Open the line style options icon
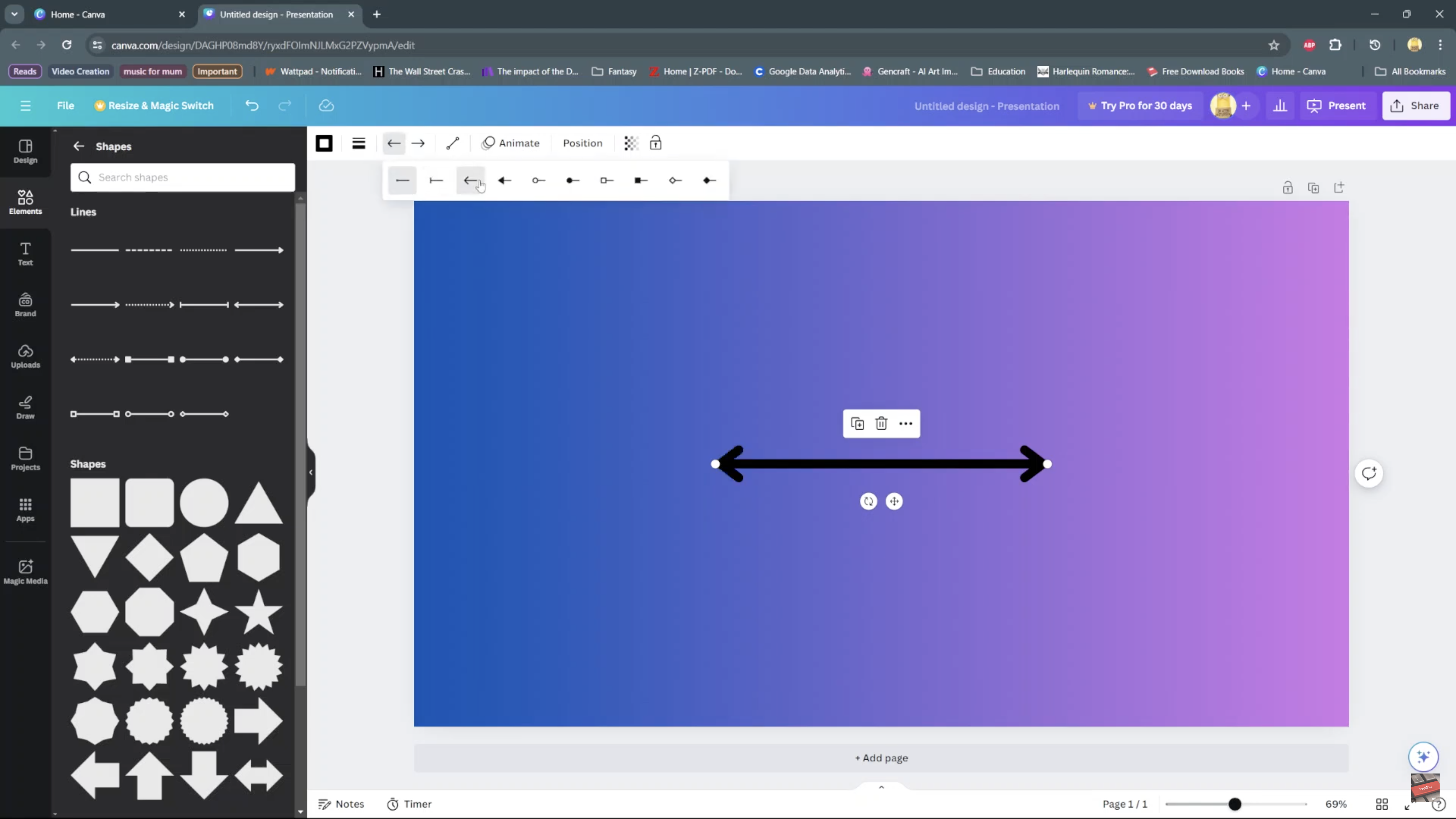The image size is (1456, 819). point(358,144)
